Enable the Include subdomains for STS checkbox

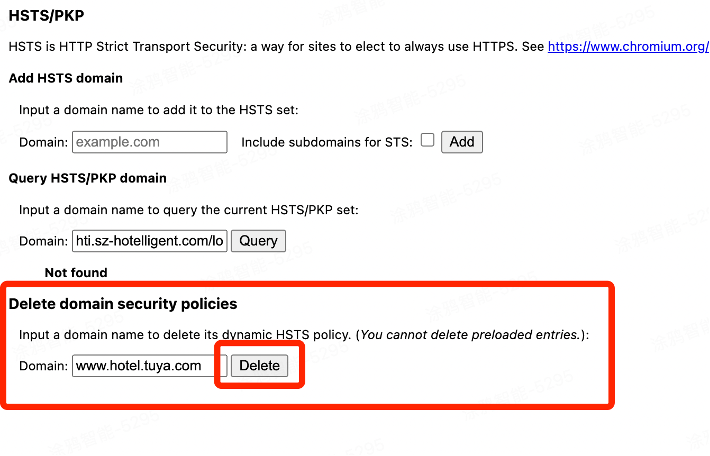tap(427, 141)
